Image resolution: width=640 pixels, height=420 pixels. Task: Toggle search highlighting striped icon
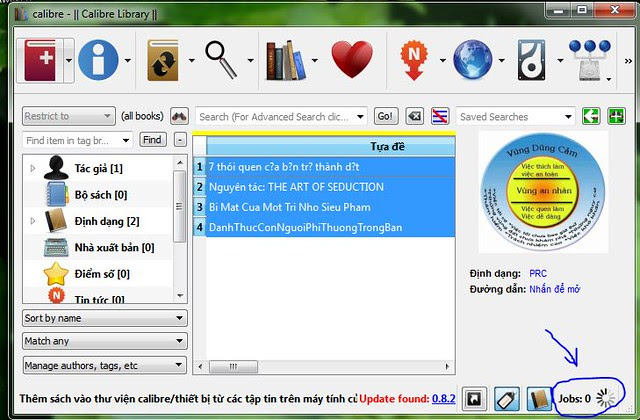coord(440,116)
